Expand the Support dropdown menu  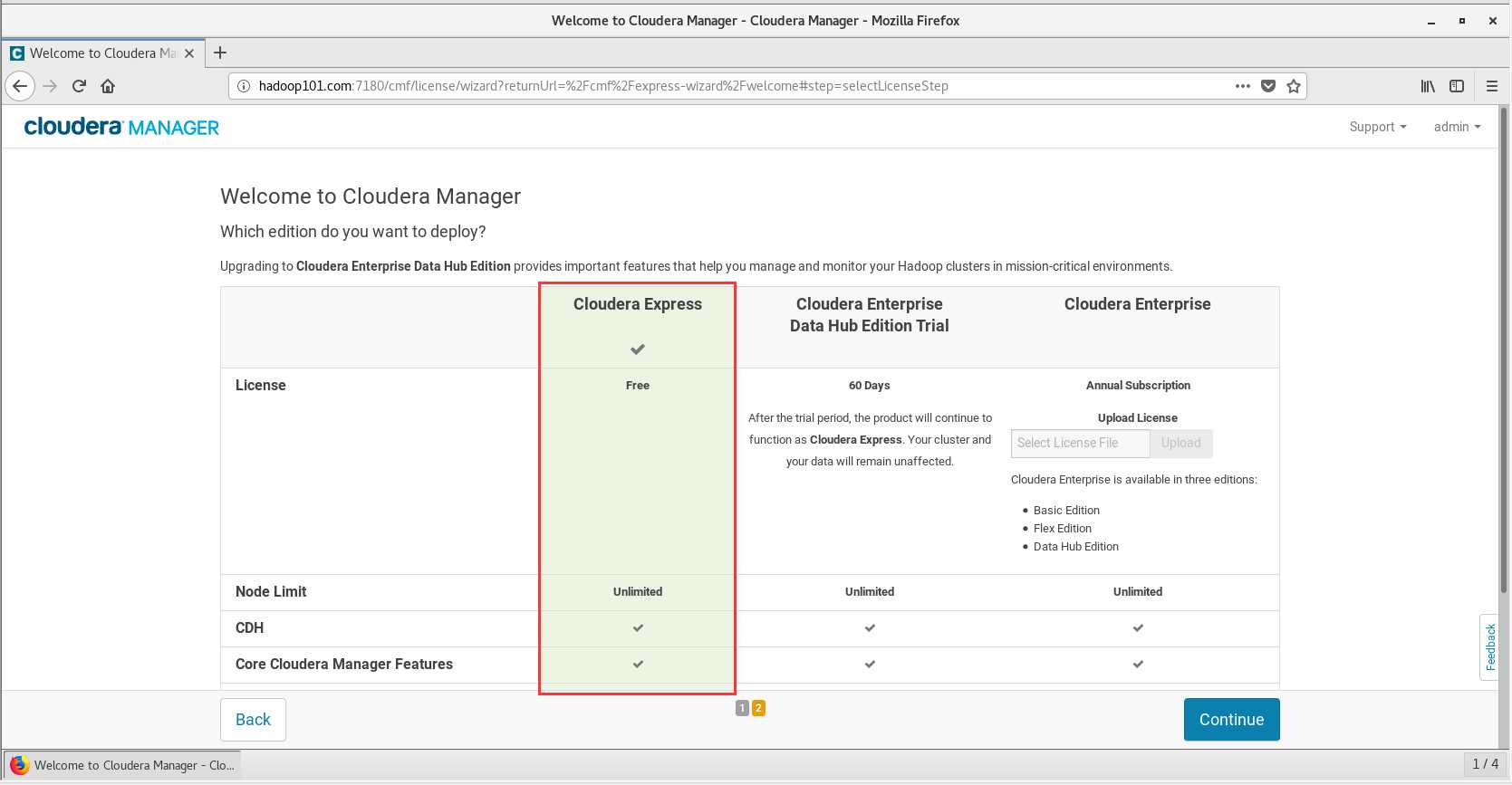pyautogui.click(x=1378, y=127)
